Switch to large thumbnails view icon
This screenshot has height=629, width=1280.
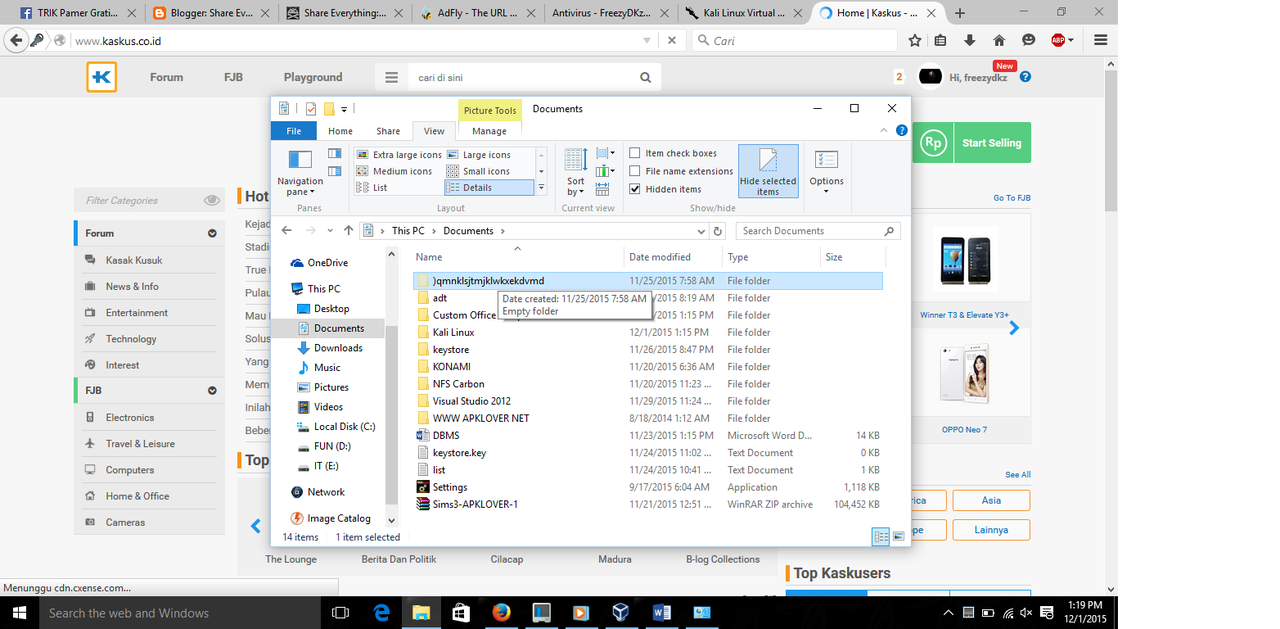click(x=898, y=537)
